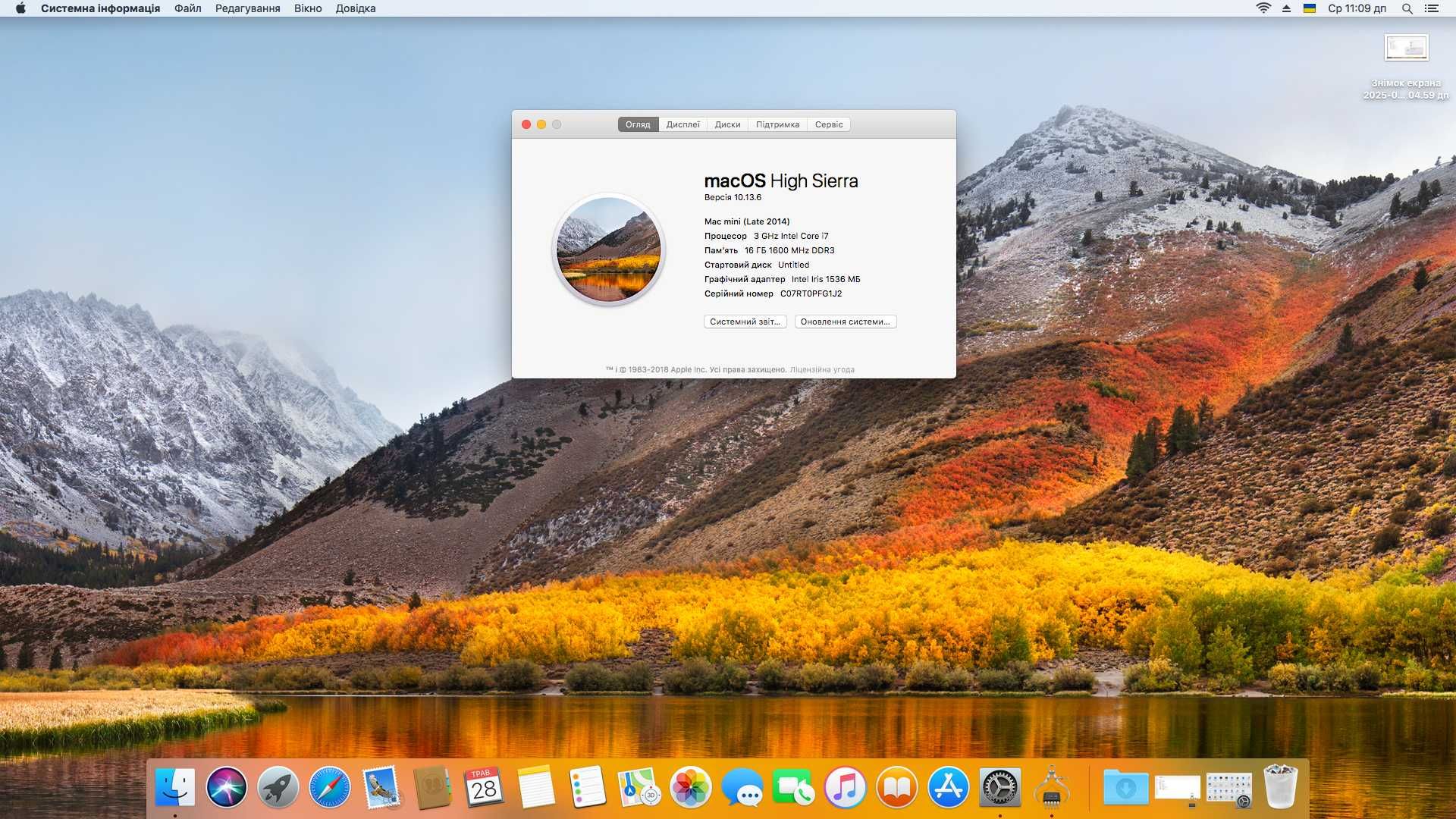The image size is (1456, 819).
Task: Switch to the Диски tab
Action: pos(727,124)
